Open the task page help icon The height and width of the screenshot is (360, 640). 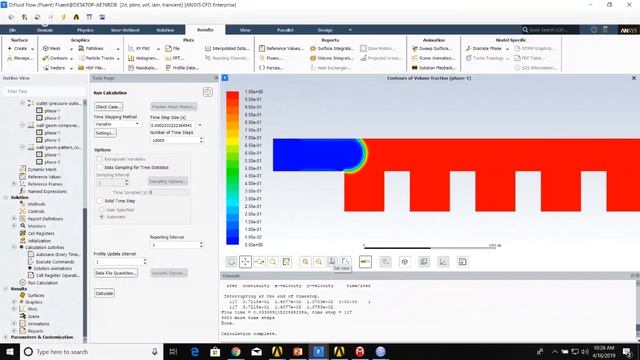point(207,92)
